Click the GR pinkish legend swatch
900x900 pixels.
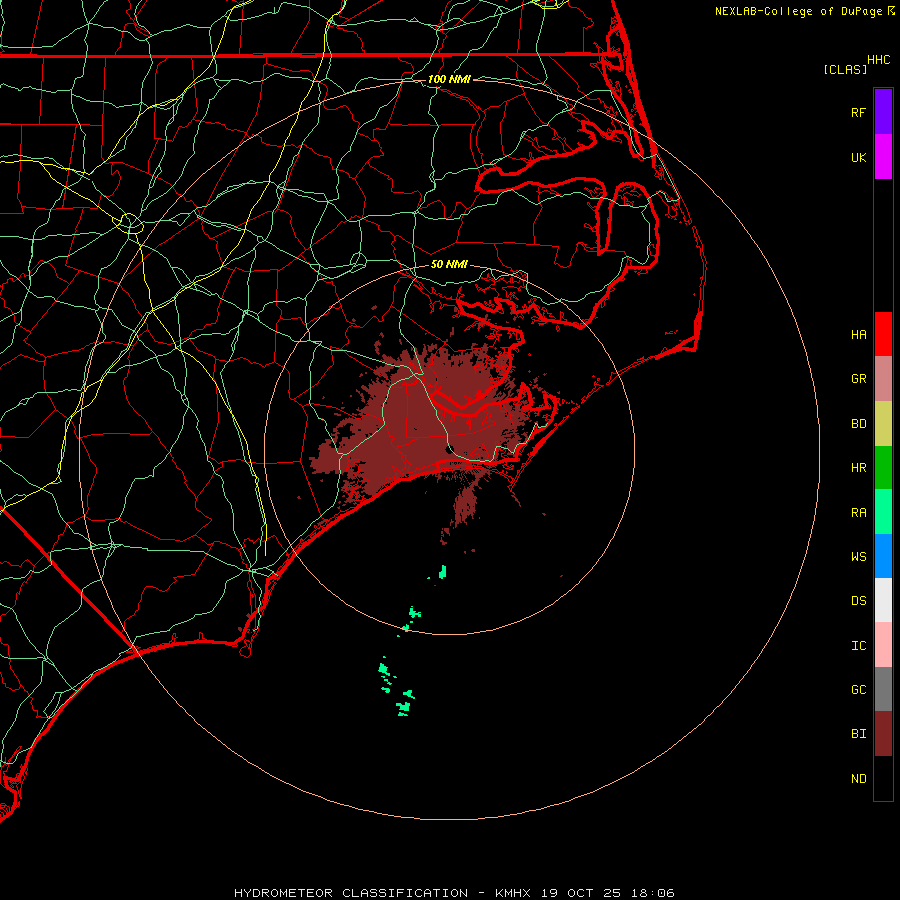883,379
